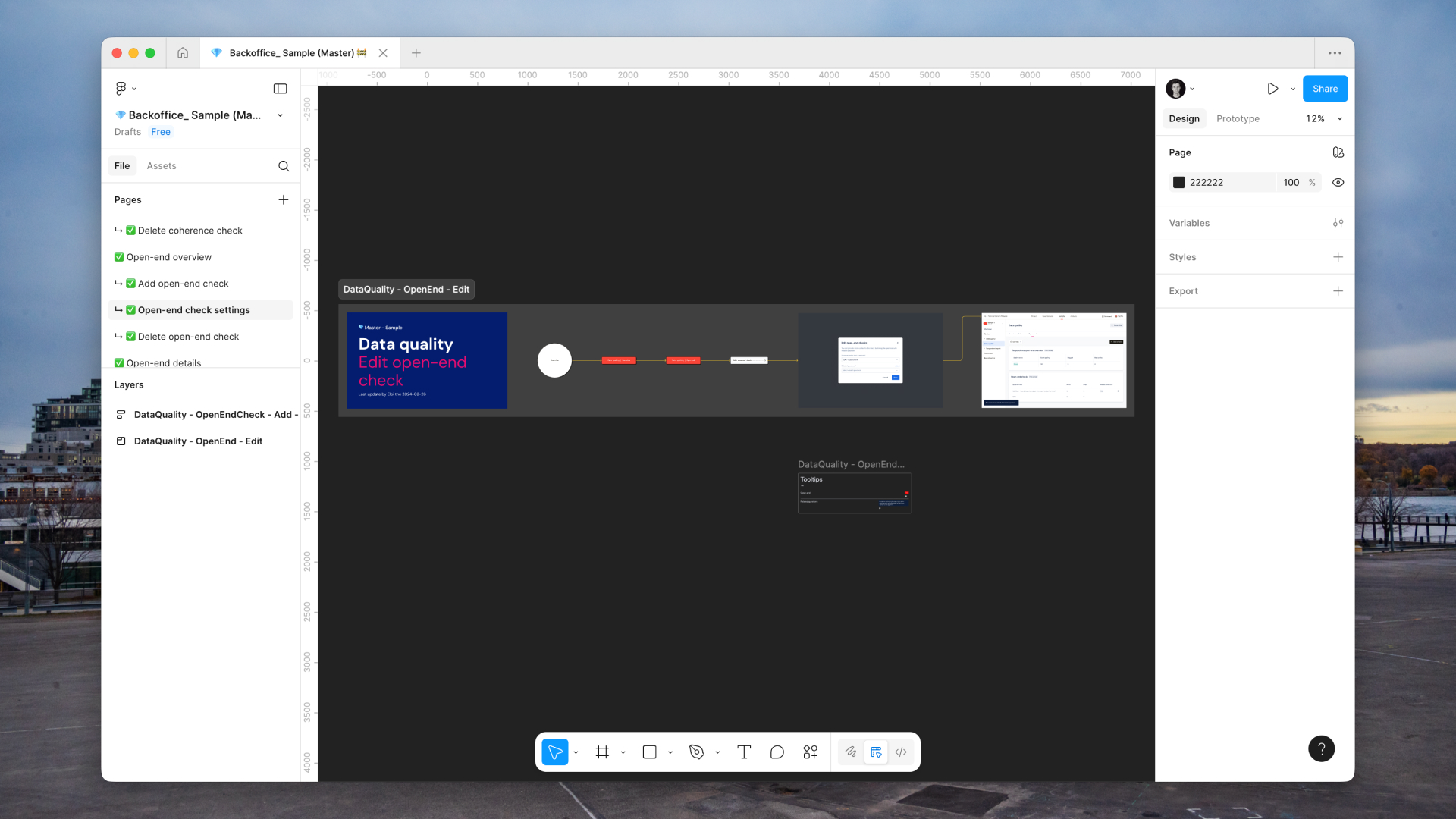The height and width of the screenshot is (819, 1456).
Task: Select the Rectangle tool
Action: pyautogui.click(x=649, y=752)
